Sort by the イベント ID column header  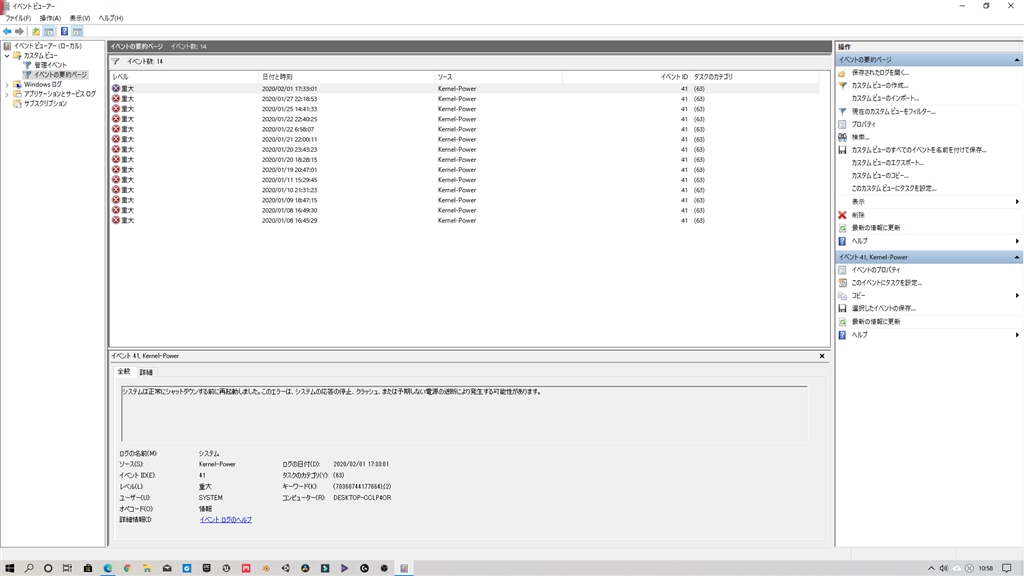[626, 77]
